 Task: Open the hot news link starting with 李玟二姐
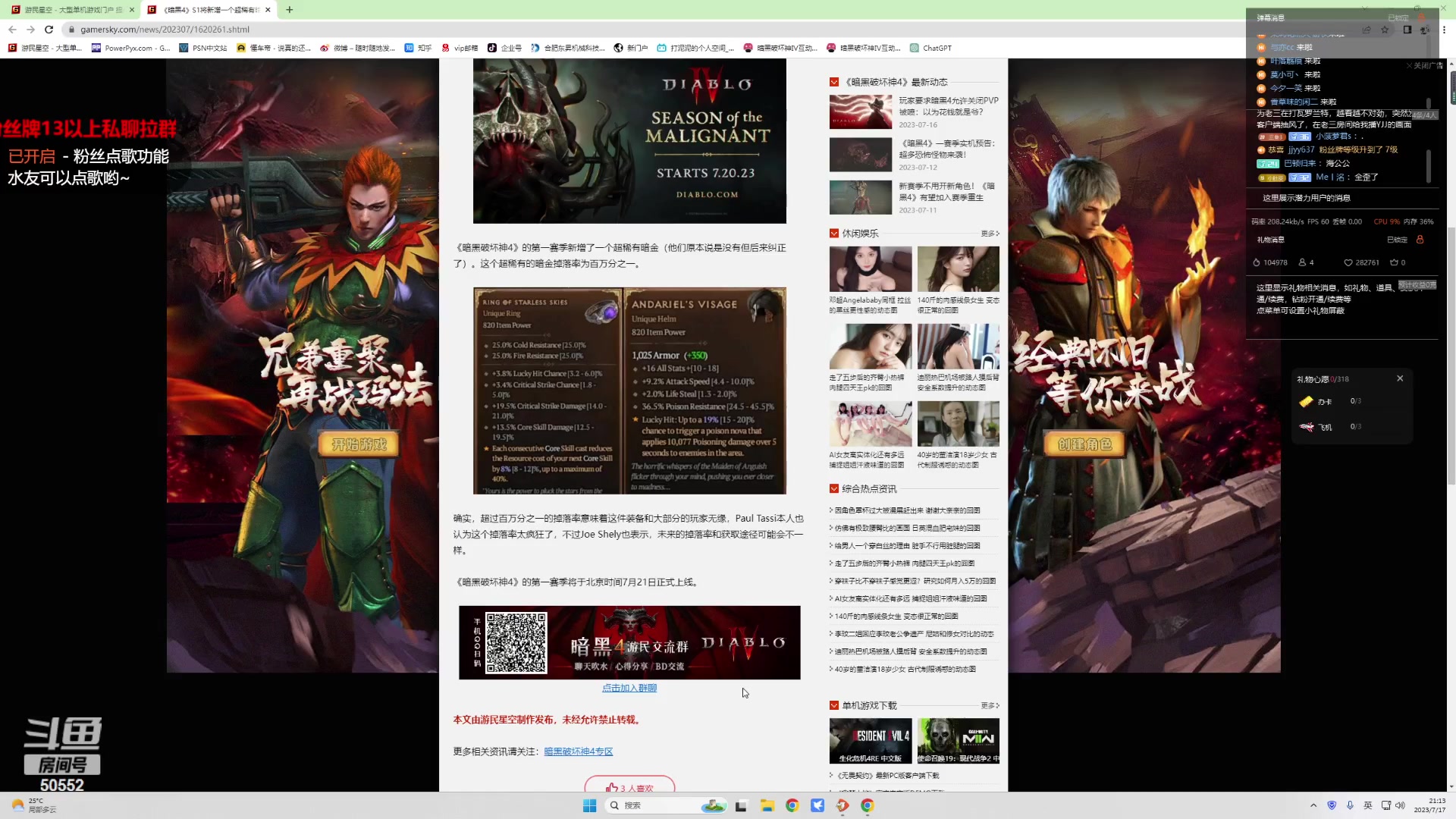click(x=914, y=634)
